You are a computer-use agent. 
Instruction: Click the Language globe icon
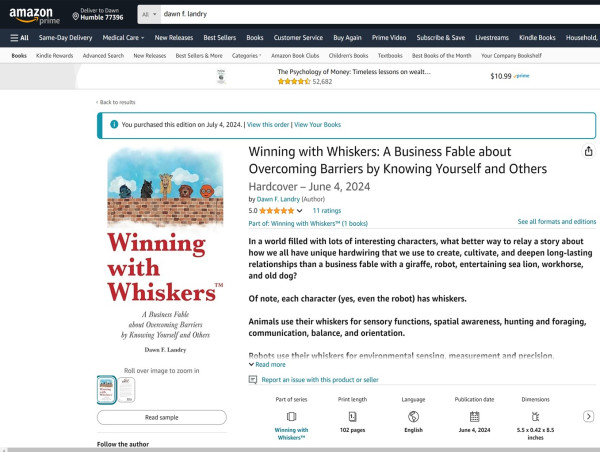(x=413, y=416)
